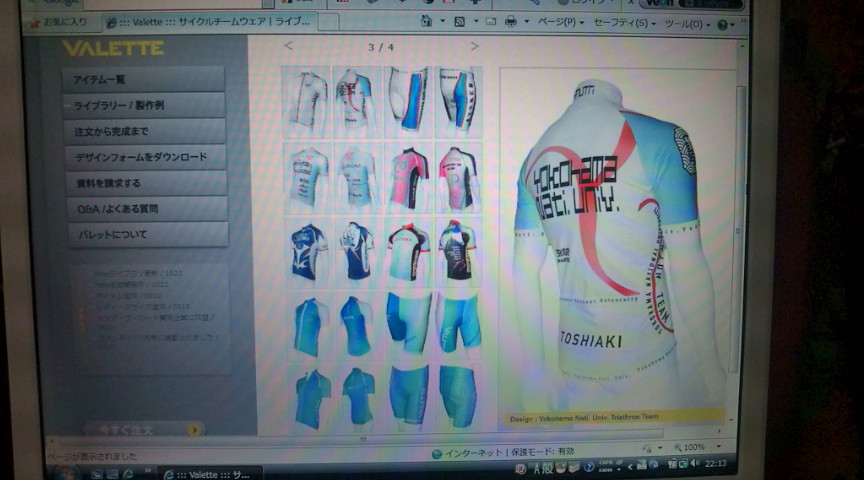Click the IME input mode A icon

tap(537, 469)
